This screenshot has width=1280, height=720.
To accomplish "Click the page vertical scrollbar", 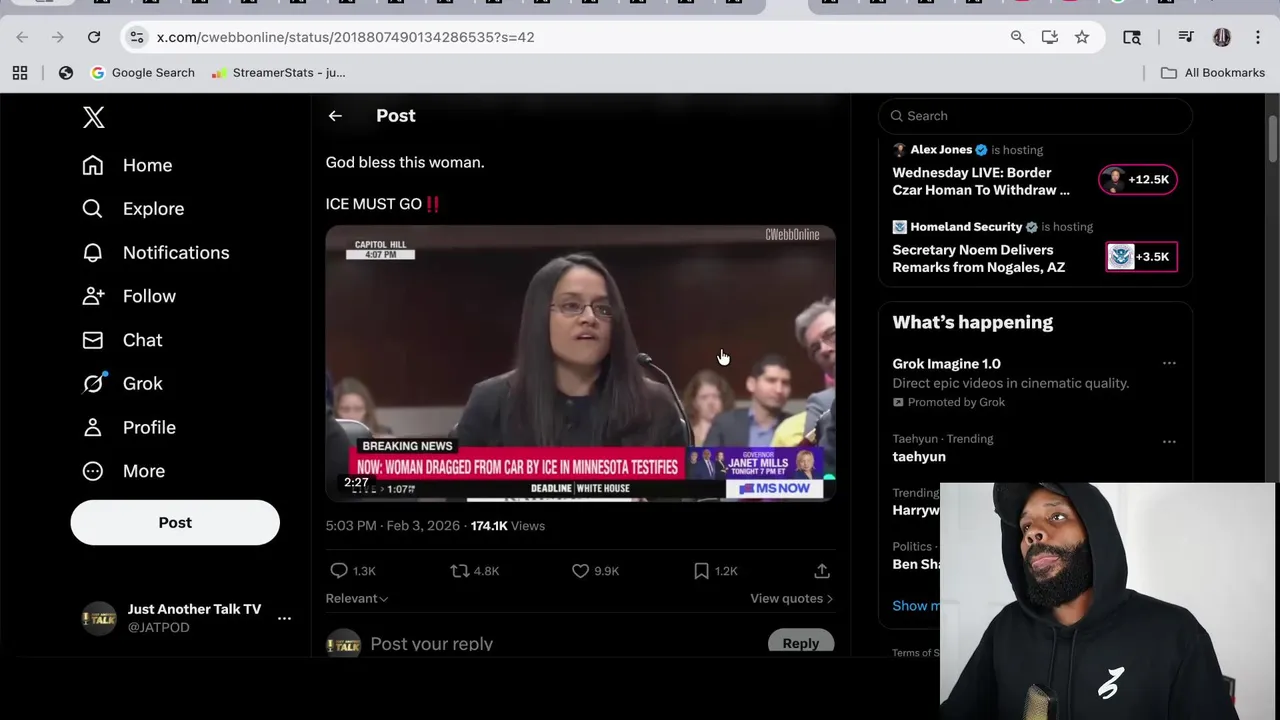I will 1273,137.
